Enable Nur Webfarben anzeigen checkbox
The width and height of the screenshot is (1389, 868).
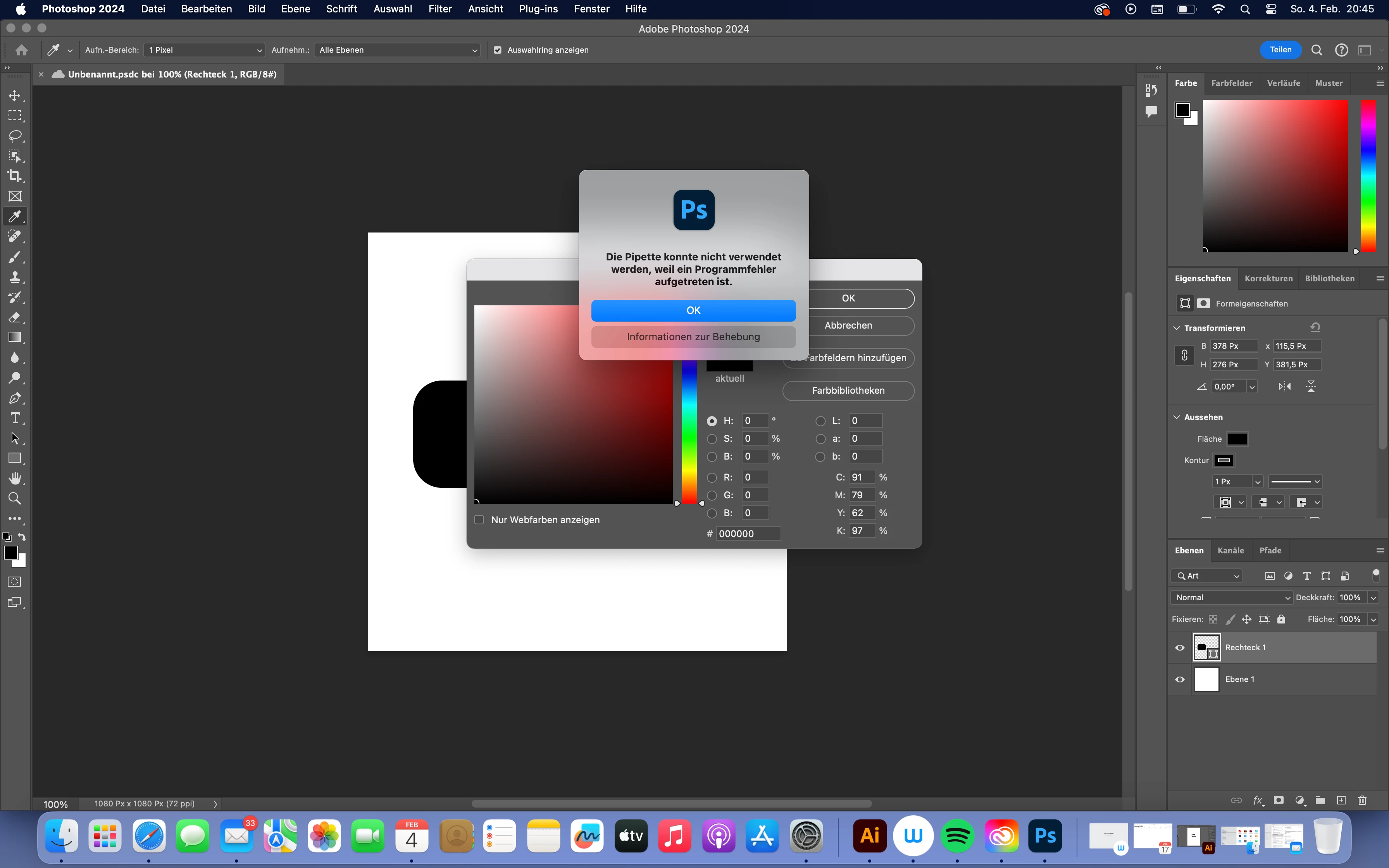(479, 520)
